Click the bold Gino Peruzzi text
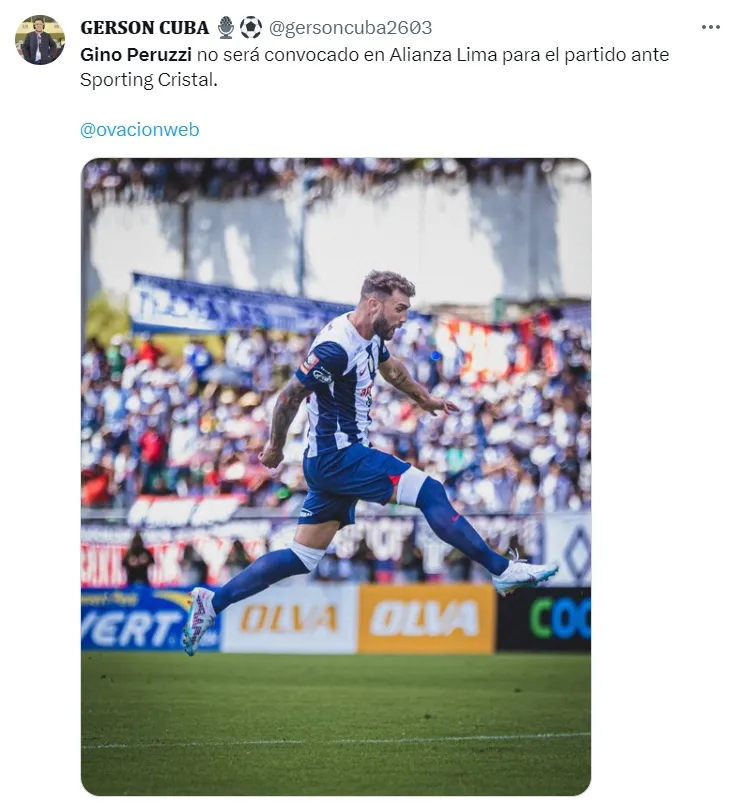This screenshot has width=731, height=811. tap(136, 54)
